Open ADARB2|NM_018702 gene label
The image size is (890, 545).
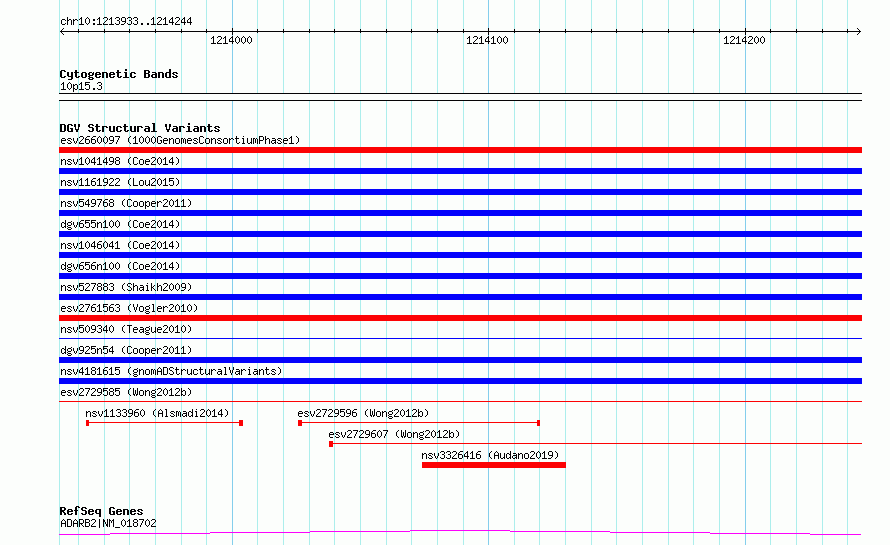108,523
